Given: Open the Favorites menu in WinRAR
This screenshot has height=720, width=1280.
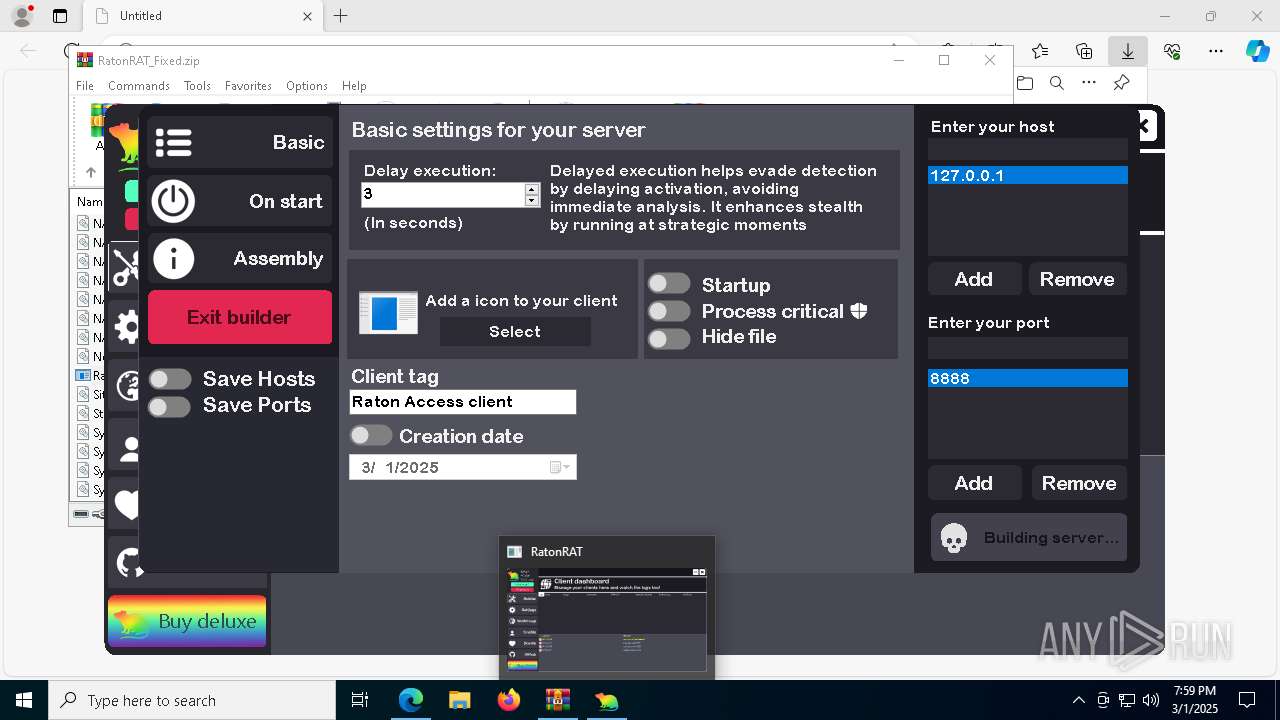Looking at the screenshot, I should coord(248,86).
